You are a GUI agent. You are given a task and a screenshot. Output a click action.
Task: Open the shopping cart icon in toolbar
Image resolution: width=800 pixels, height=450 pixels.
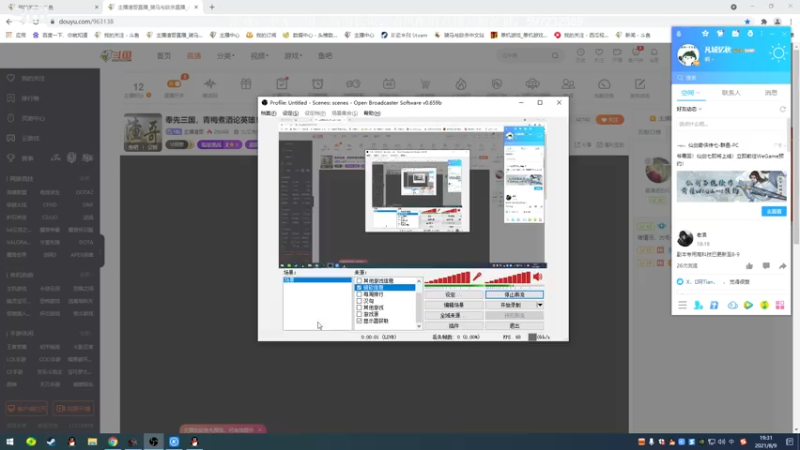coord(424,84)
